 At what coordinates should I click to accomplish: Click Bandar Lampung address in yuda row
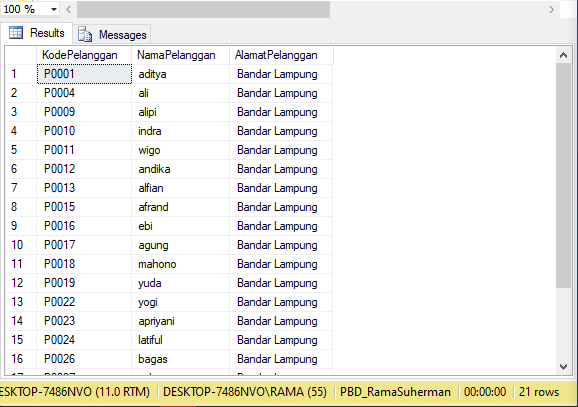pyautogui.click(x=281, y=283)
